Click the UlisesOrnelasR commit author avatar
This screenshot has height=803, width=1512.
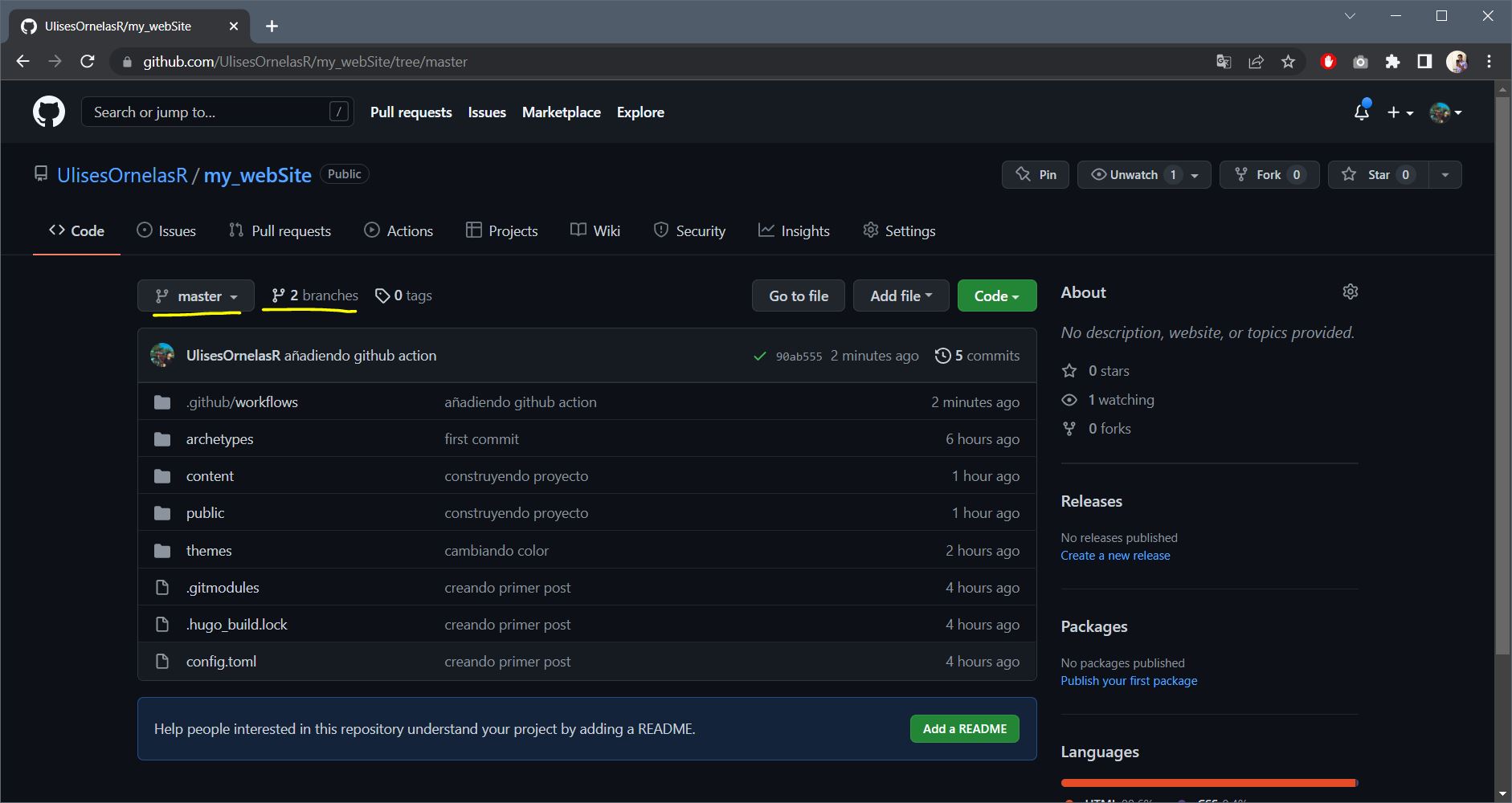[x=162, y=355]
